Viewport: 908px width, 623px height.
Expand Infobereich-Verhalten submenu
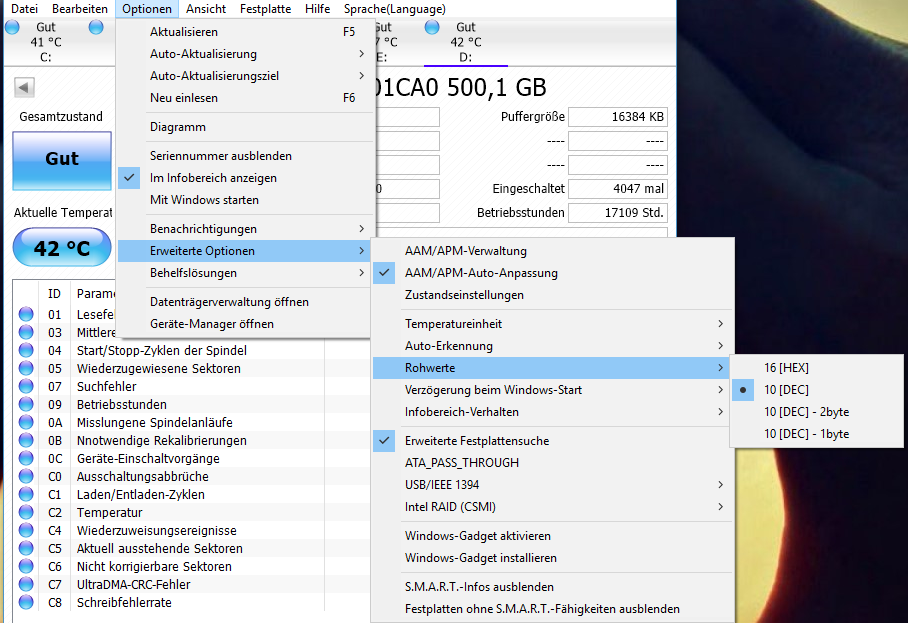coord(552,412)
